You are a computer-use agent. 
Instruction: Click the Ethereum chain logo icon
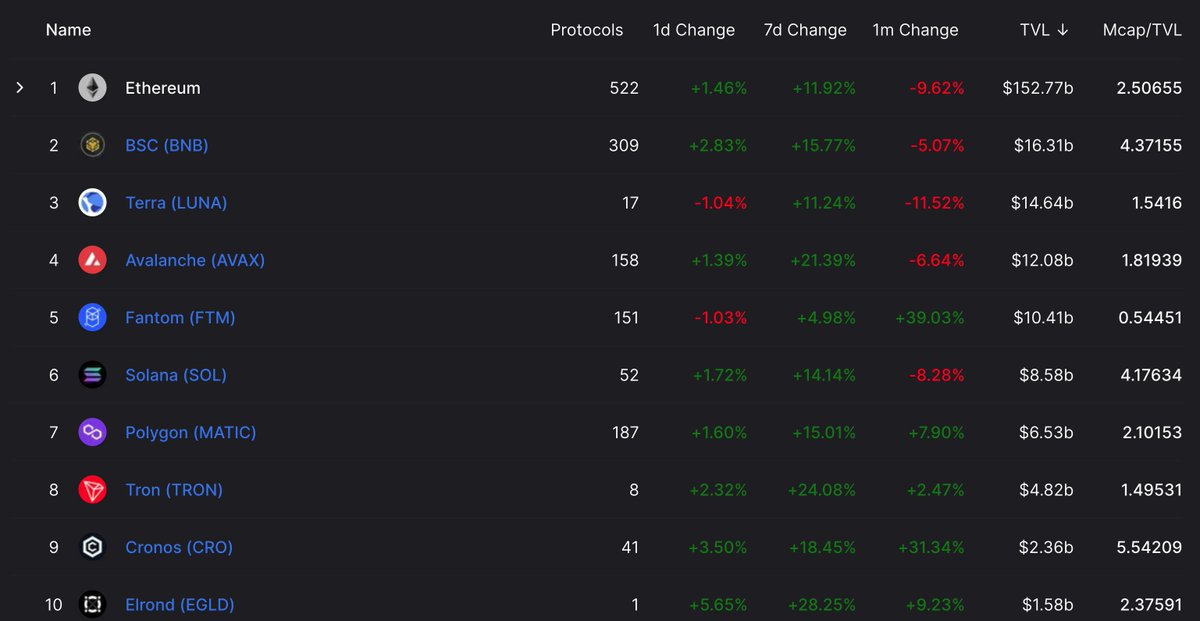coord(93,88)
